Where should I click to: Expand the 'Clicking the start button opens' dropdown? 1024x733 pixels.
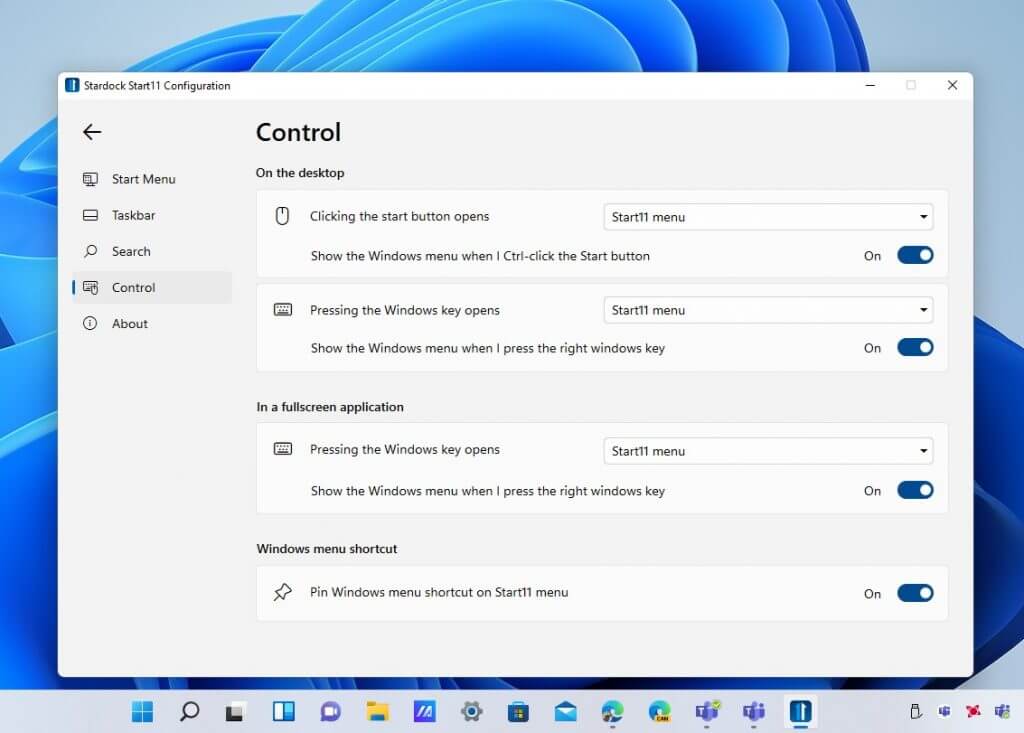point(768,217)
